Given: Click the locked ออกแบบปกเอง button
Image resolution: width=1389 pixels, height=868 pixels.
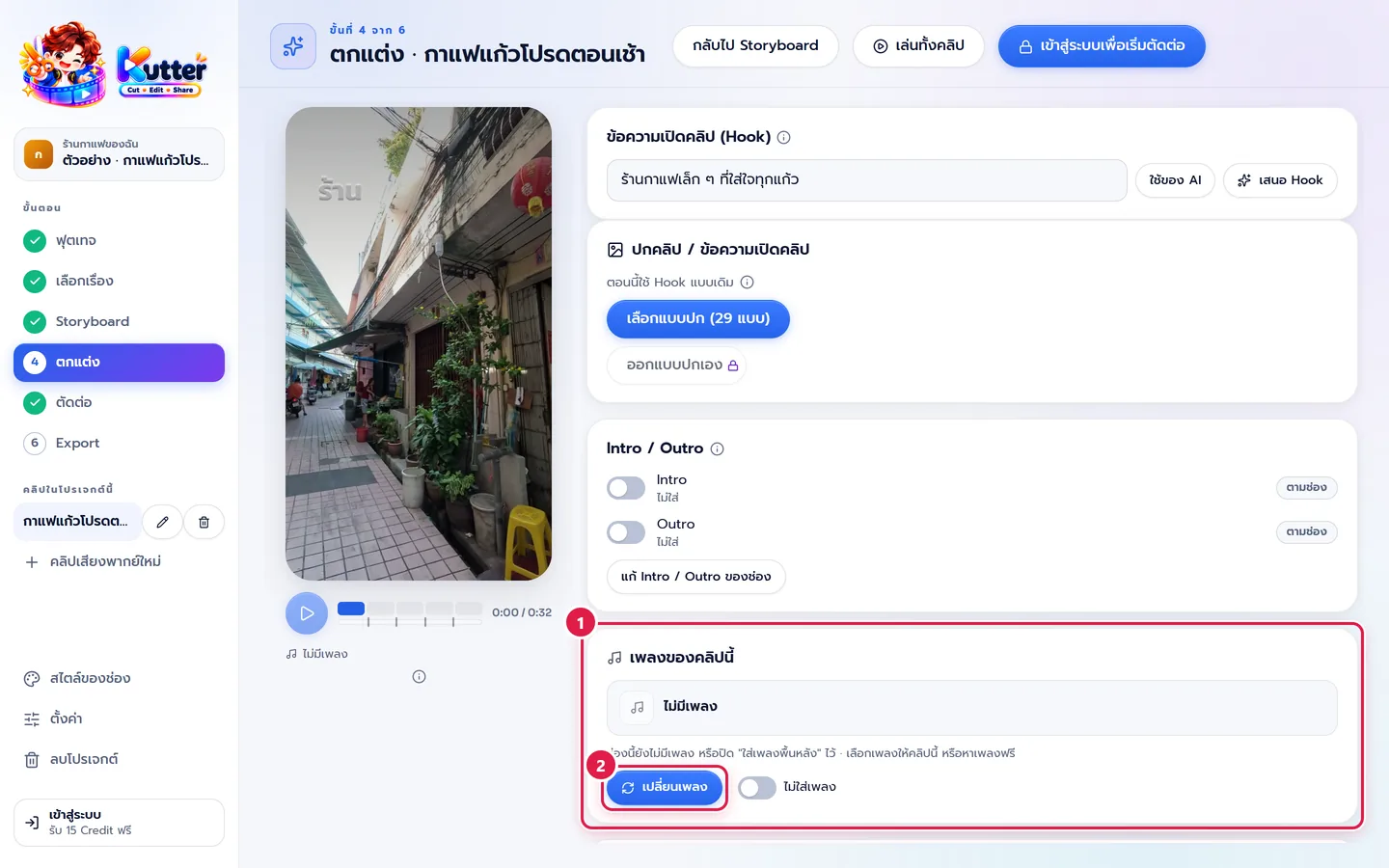Looking at the screenshot, I should click(x=676, y=366).
